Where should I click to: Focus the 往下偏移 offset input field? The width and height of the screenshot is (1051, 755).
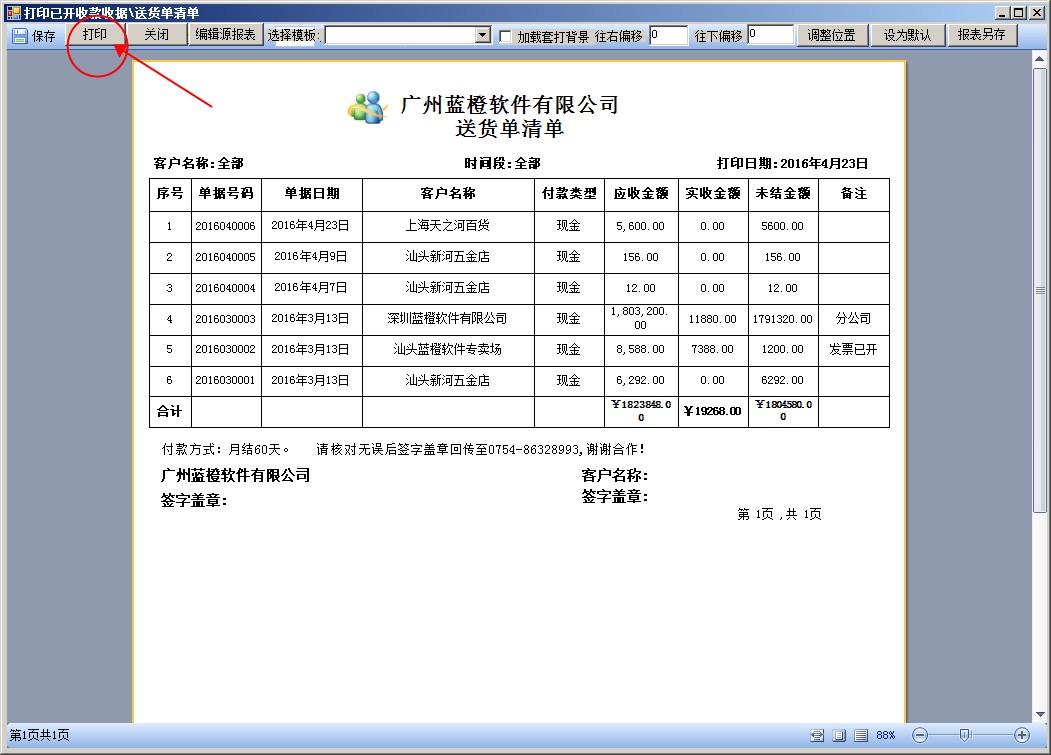(x=770, y=35)
